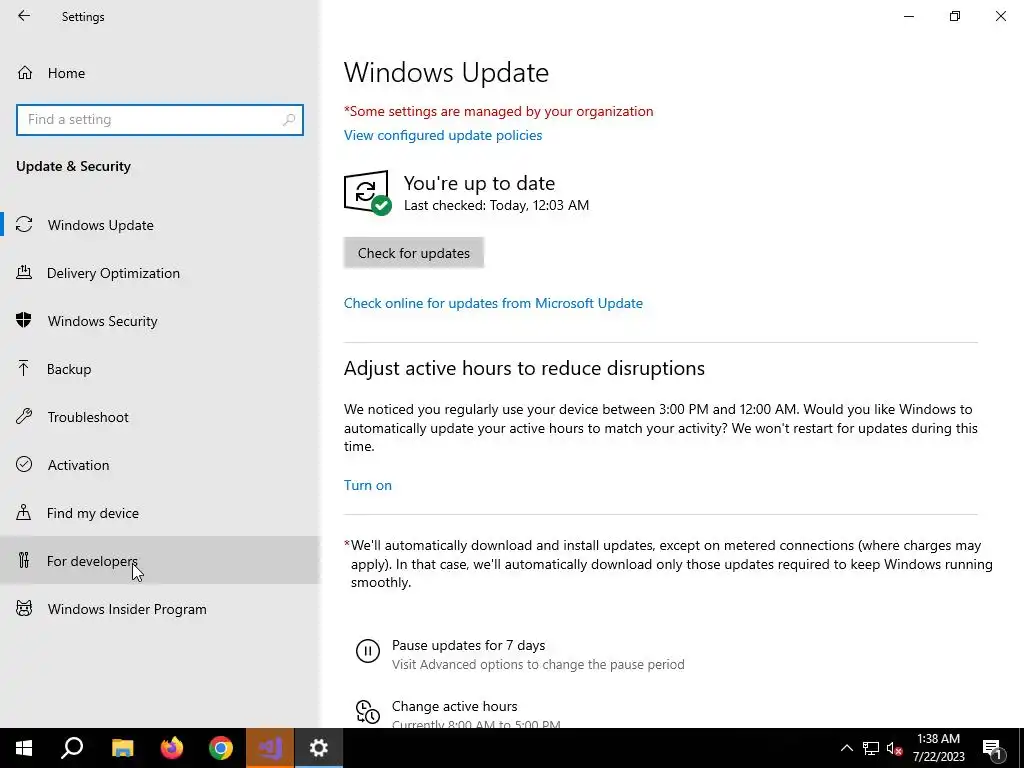Image resolution: width=1024 pixels, height=768 pixels.
Task: Focus the Find a setting search box
Action: [x=160, y=120]
